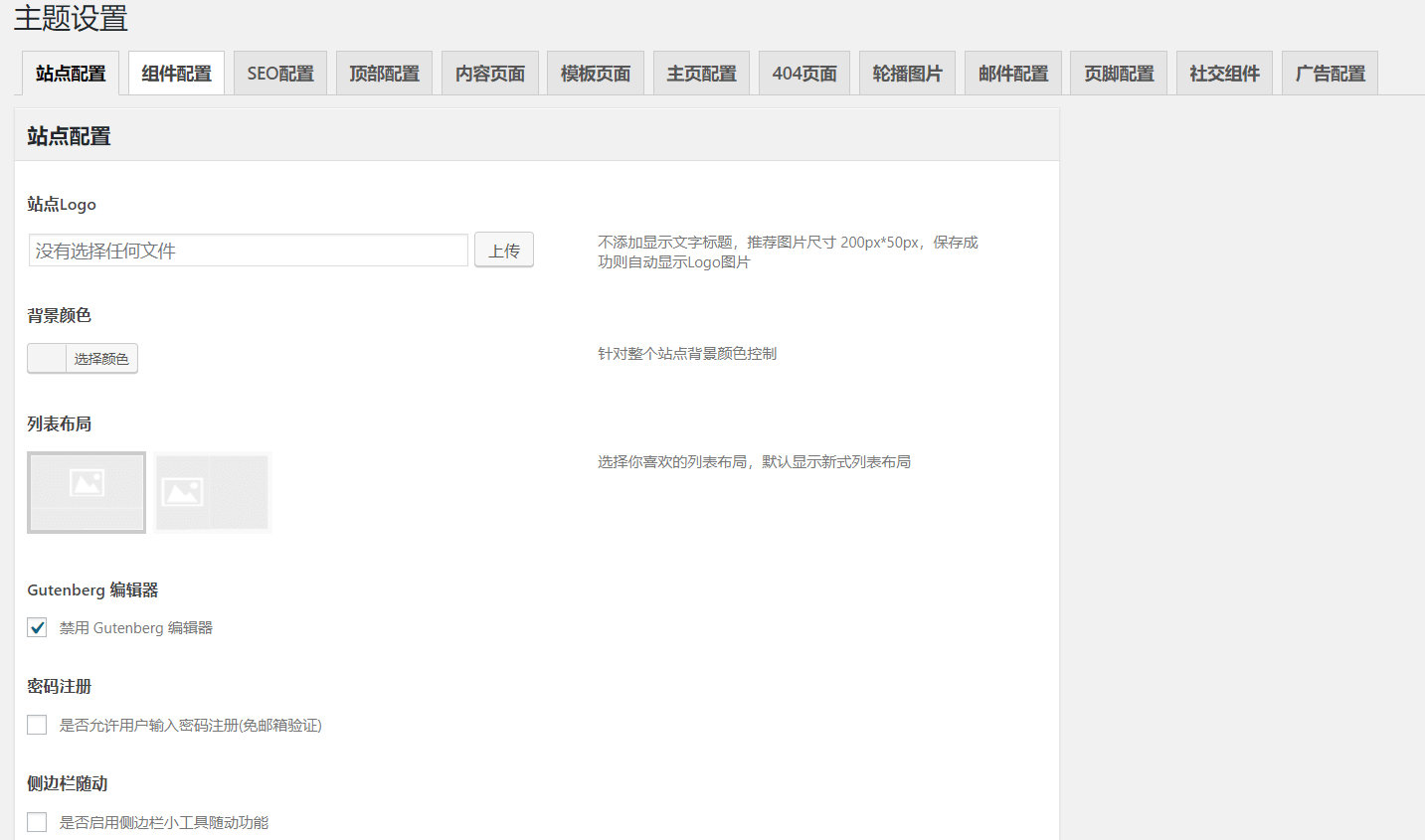The height and width of the screenshot is (840, 1425).
Task: View the 404页面 settings tab
Action: [x=804, y=72]
